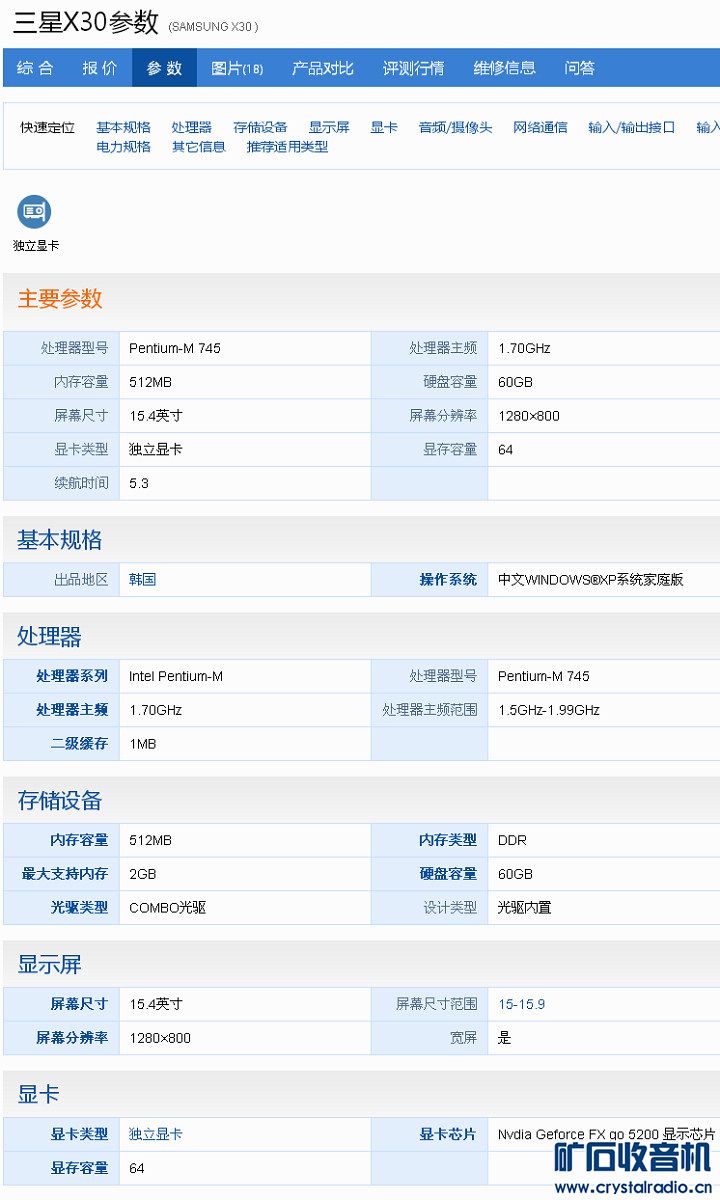Click the Intel Pentium-M value
This screenshot has height=1200, width=720.
coord(176,676)
